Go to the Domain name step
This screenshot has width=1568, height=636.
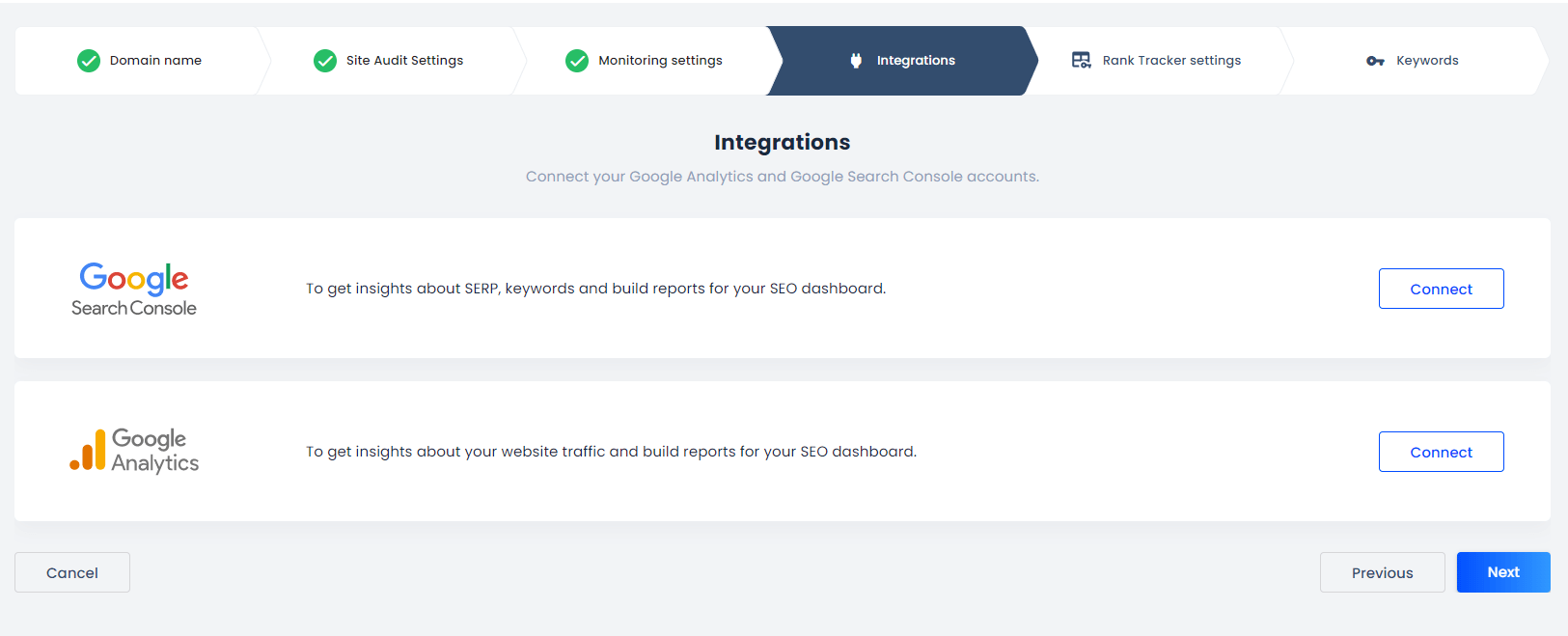[155, 61]
